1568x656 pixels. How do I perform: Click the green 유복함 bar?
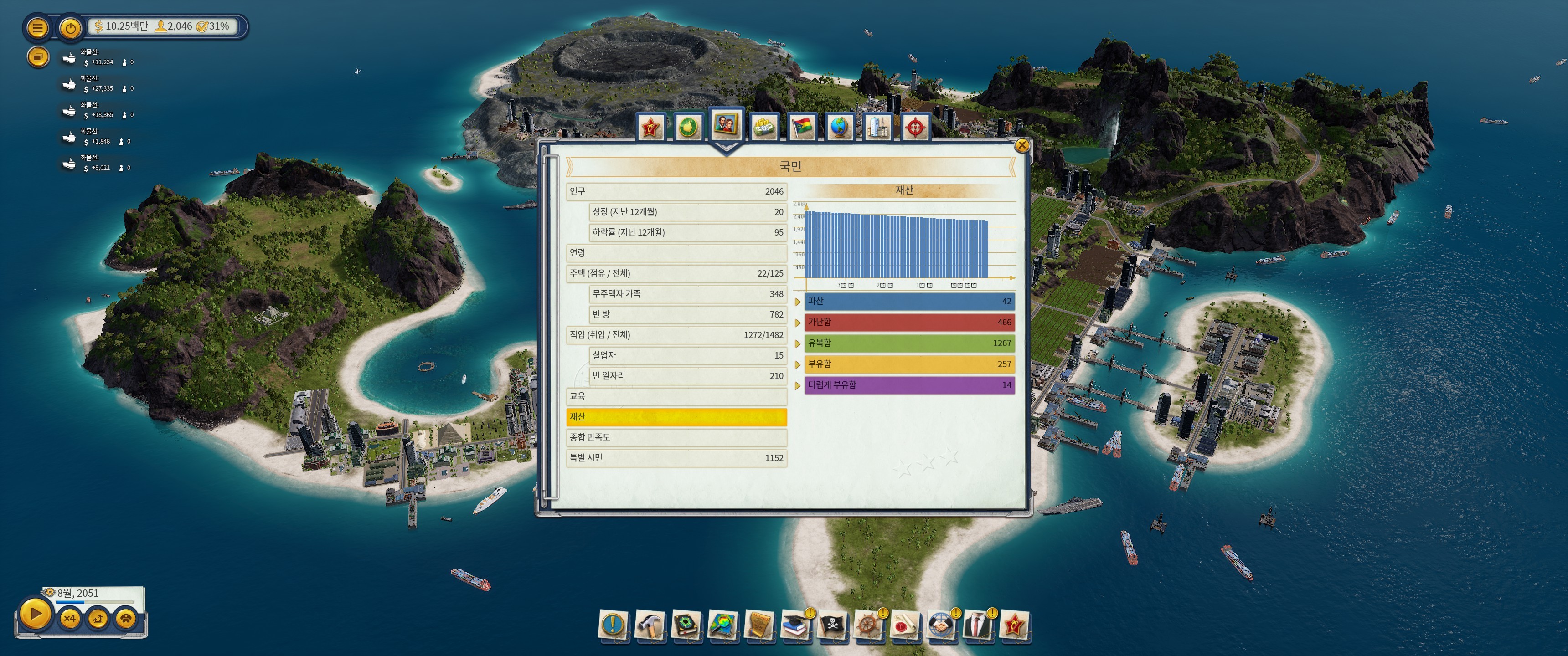[909, 343]
